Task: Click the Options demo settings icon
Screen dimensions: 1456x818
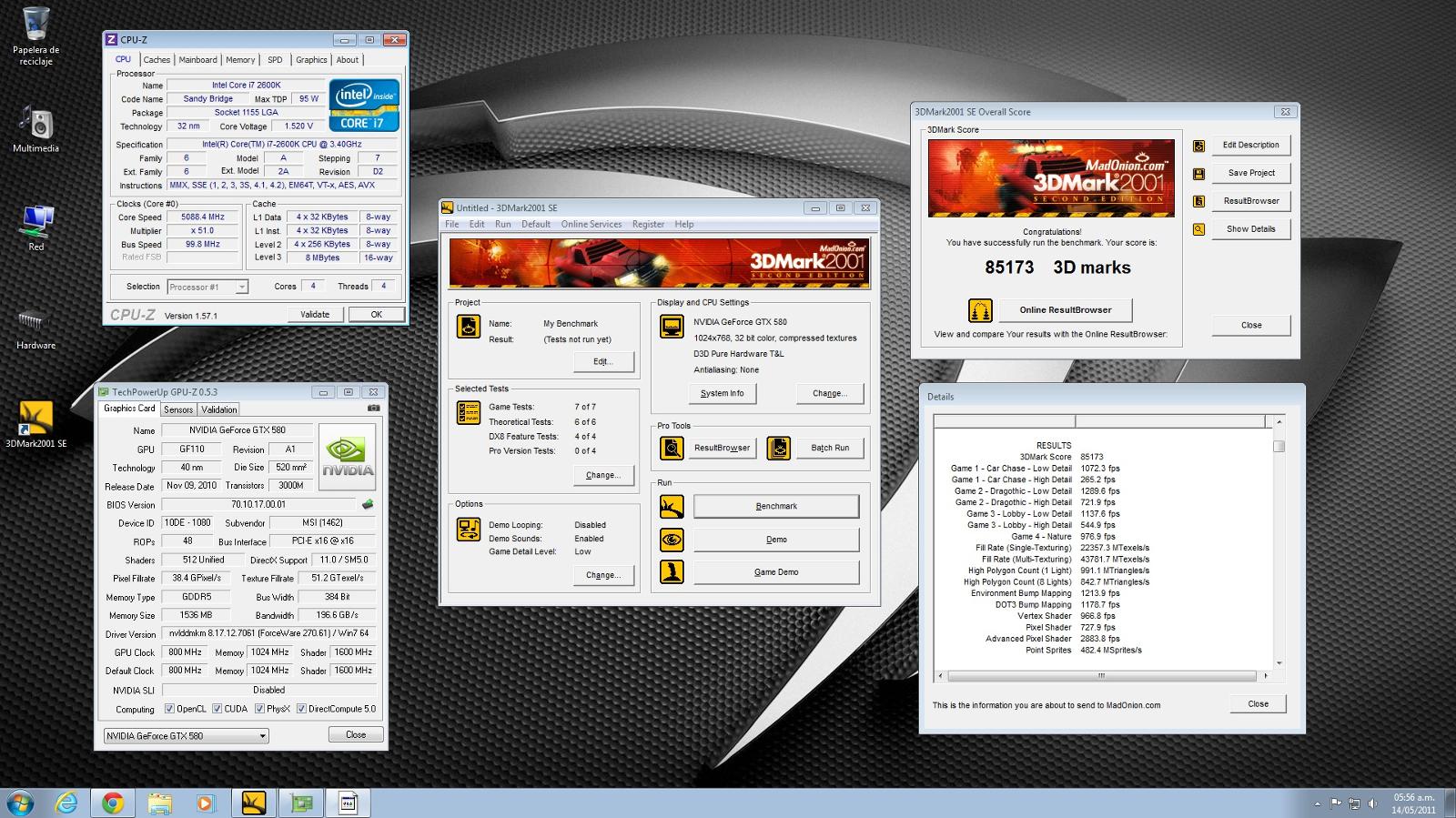Action: tap(469, 530)
